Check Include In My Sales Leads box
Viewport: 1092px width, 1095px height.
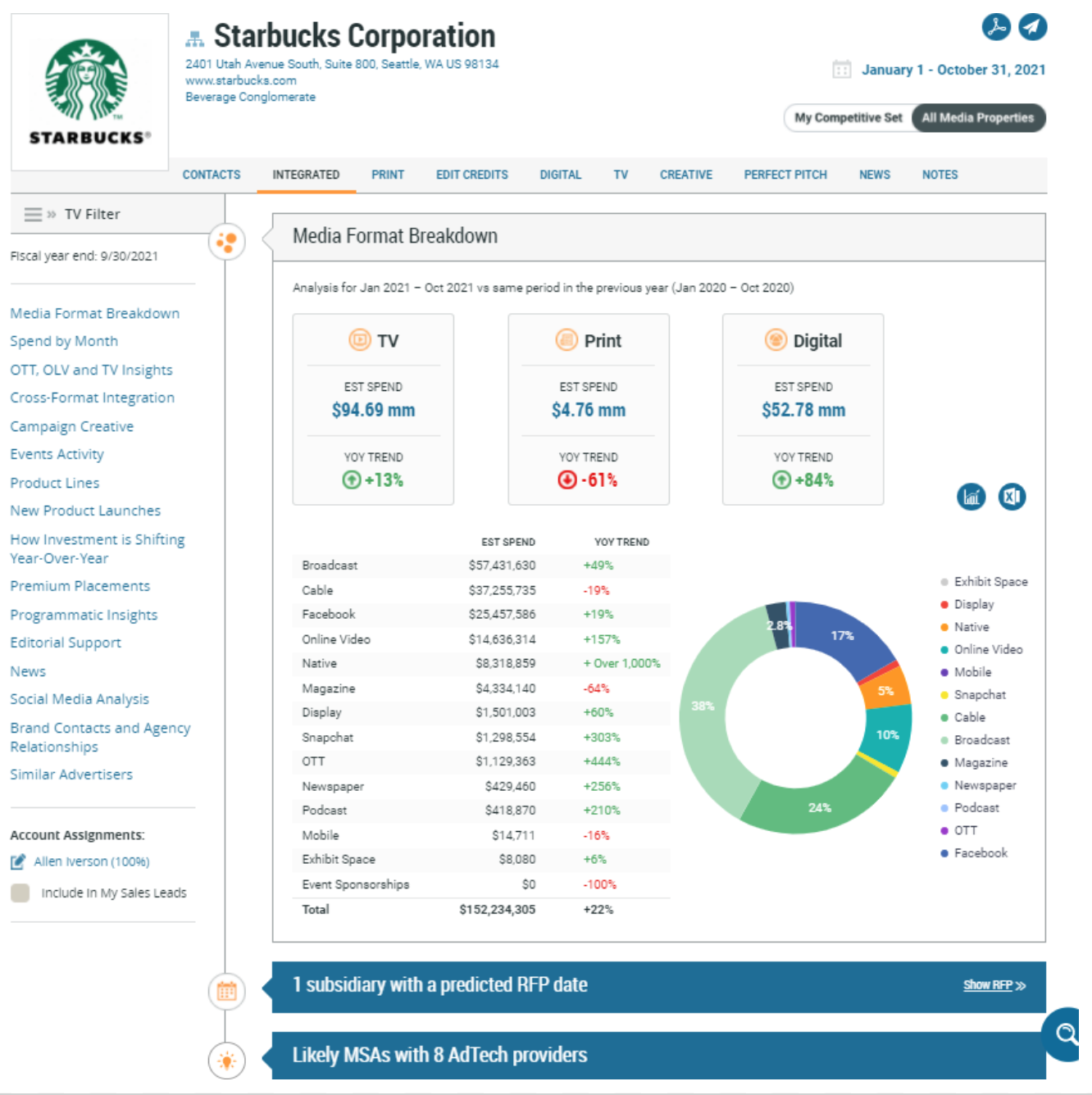click(x=20, y=893)
